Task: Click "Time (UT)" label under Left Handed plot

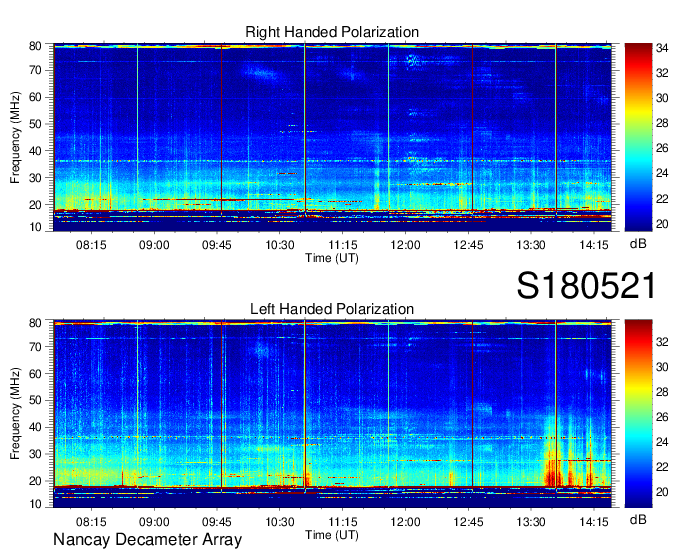Action: [x=332, y=535]
